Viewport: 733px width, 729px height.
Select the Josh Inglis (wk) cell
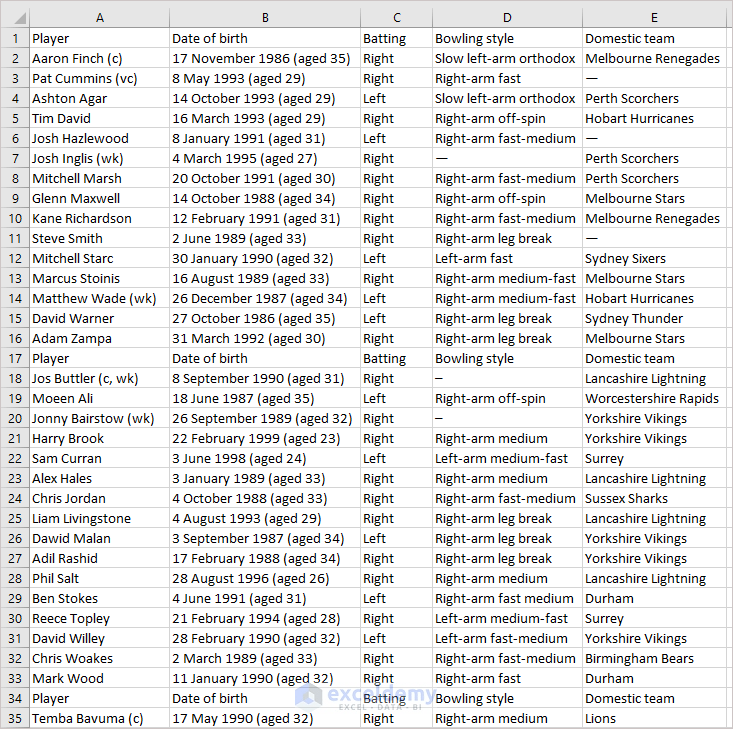point(99,159)
